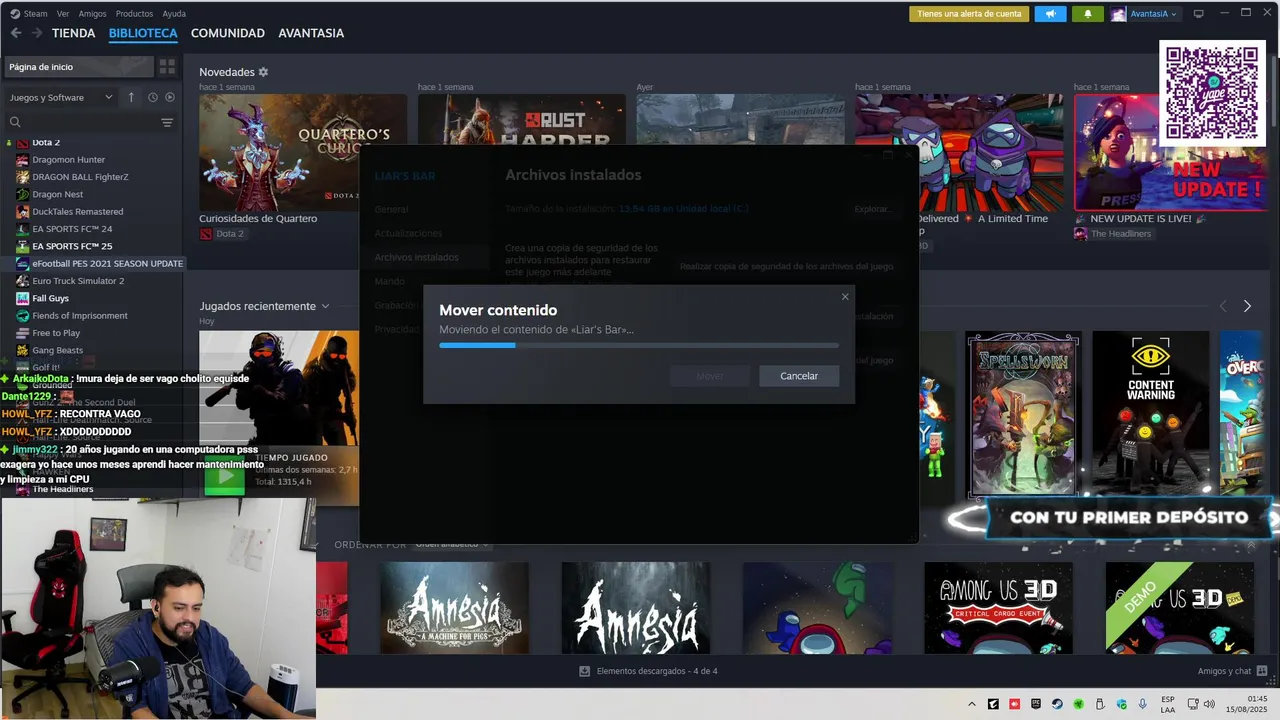Open the AORUS tray icon
Screen dimensions: 1280x720
click(993, 704)
